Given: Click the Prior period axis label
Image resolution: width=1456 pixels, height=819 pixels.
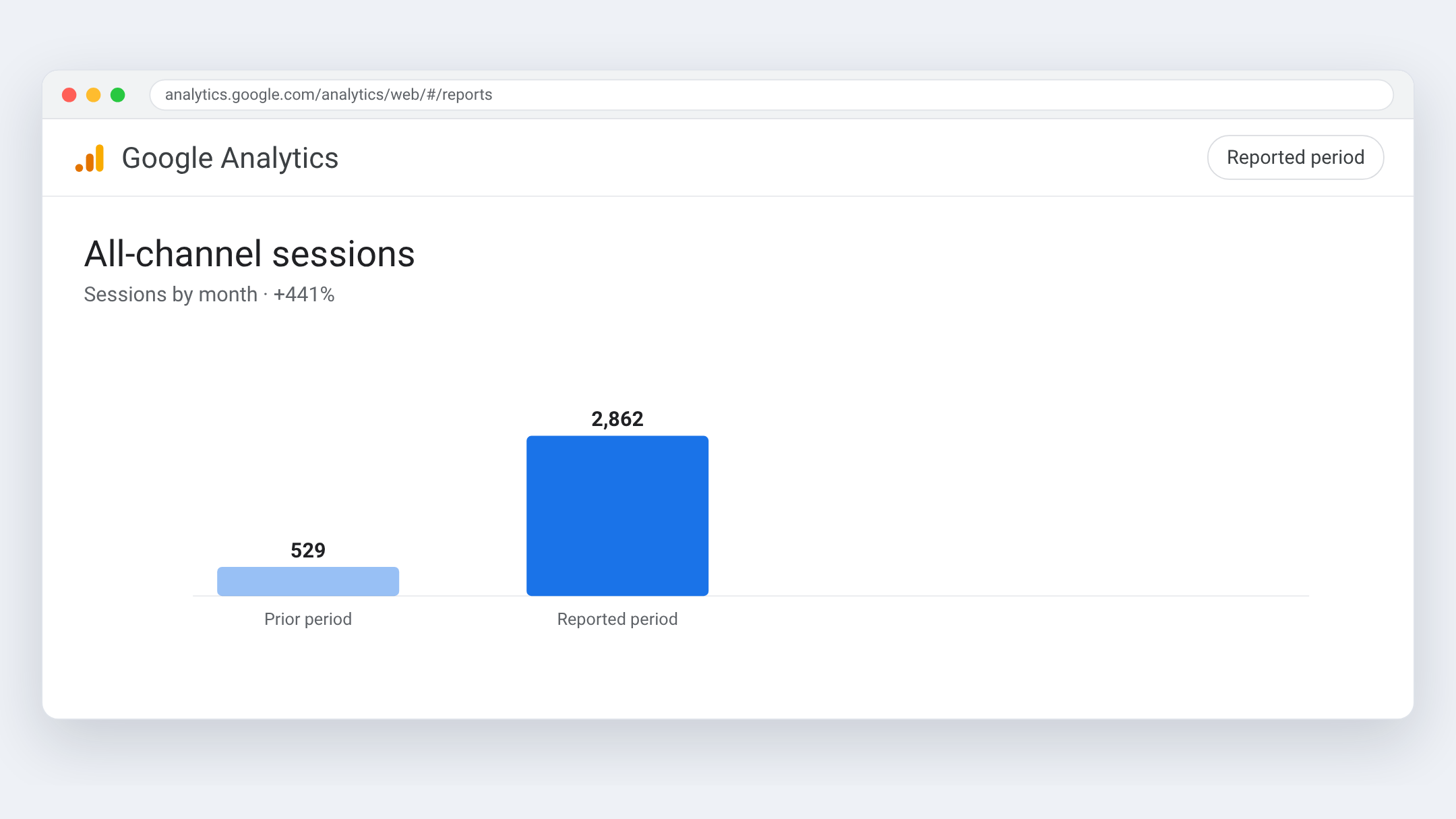Looking at the screenshot, I should pos(308,619).
